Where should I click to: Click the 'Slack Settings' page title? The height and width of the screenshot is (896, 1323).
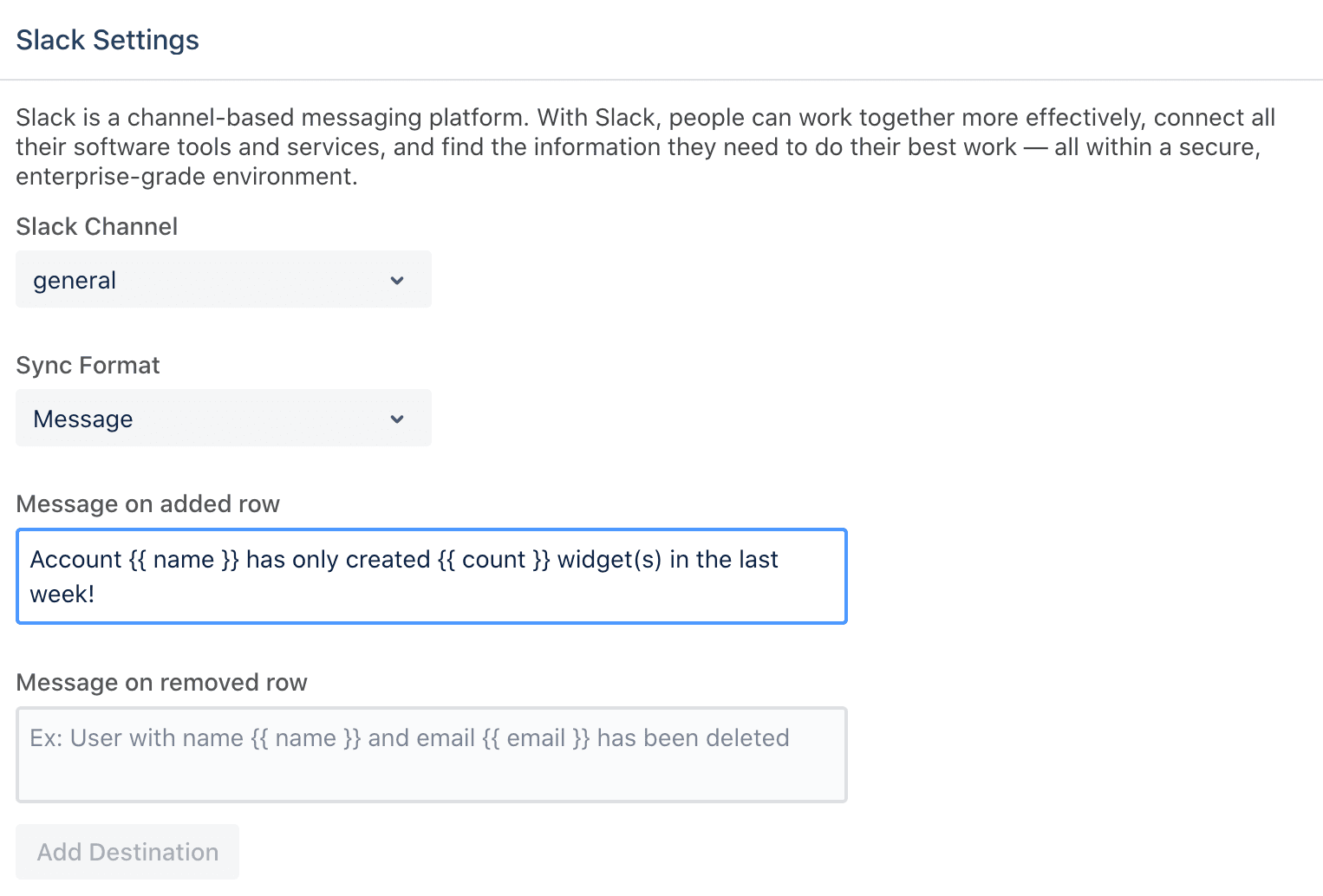(107, 39)
